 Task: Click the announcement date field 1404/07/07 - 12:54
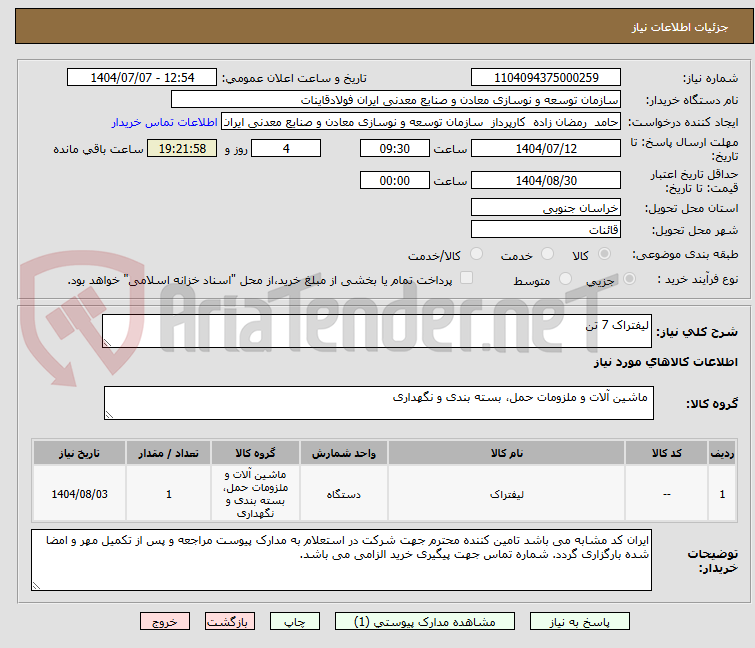(x=142, y=78)
